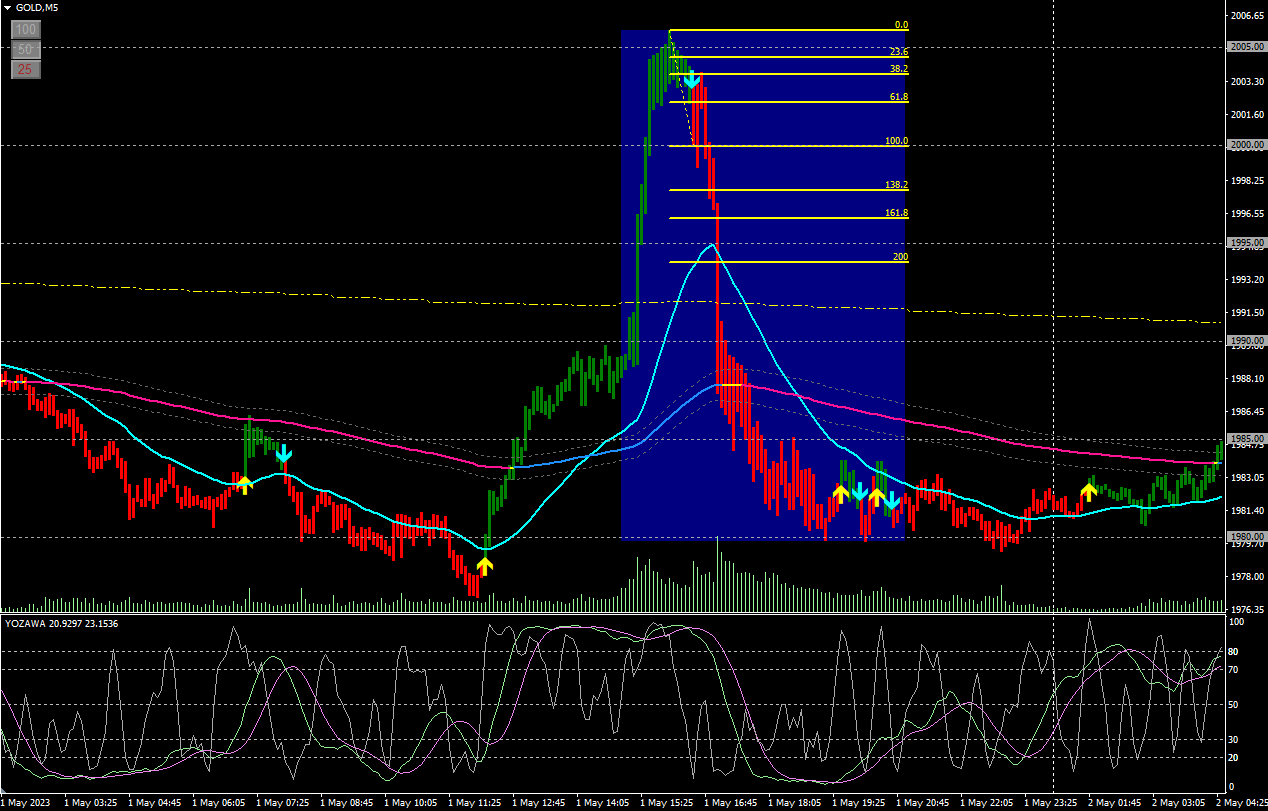This screenshot has width=1268, height=811.
Task: Click the yellow up arrow near 06:05
Action: pyautogui.click(x=244, y=485)
